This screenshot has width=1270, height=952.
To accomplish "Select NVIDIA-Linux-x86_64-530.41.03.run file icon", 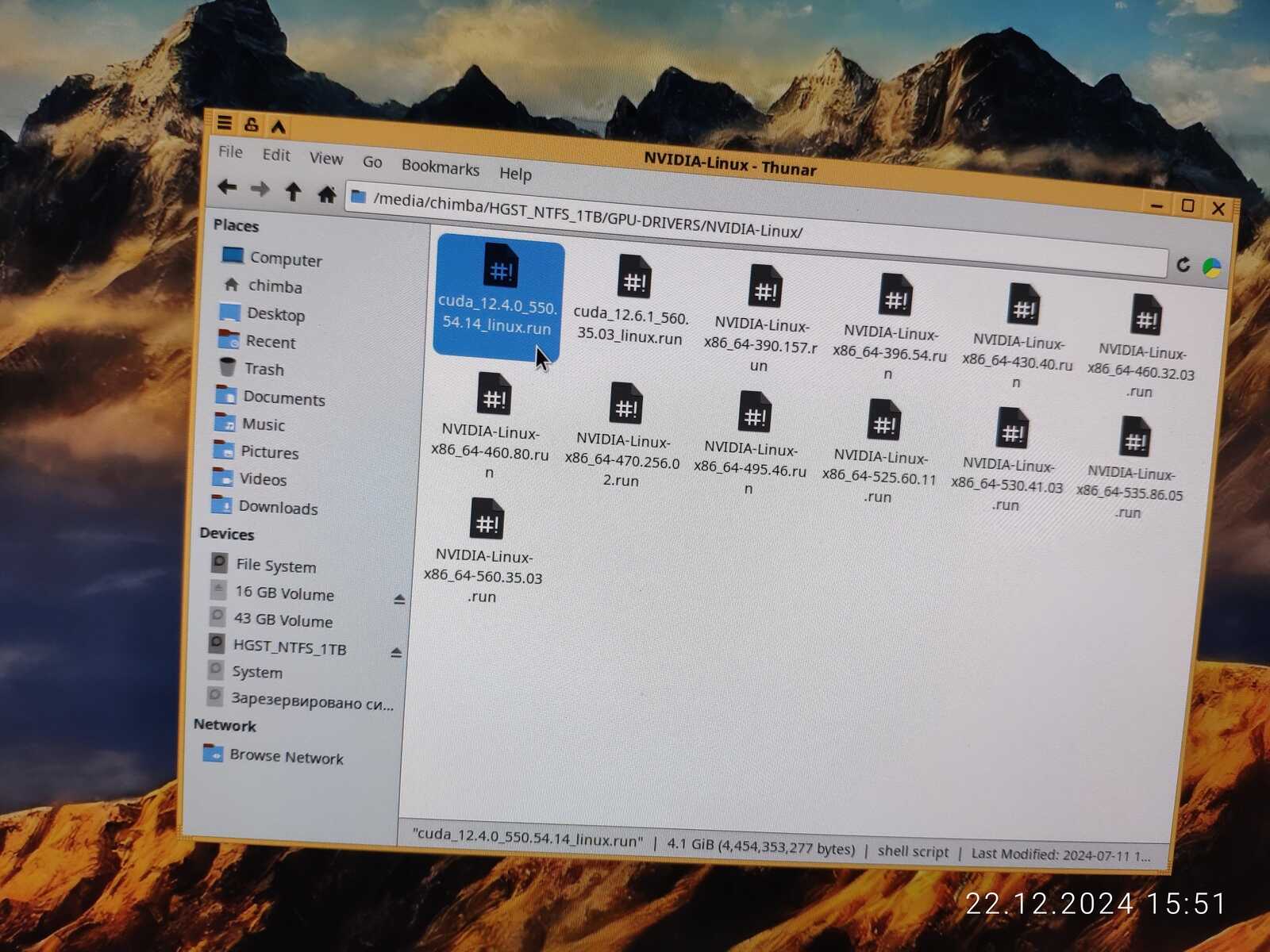I will (1013, 429).
